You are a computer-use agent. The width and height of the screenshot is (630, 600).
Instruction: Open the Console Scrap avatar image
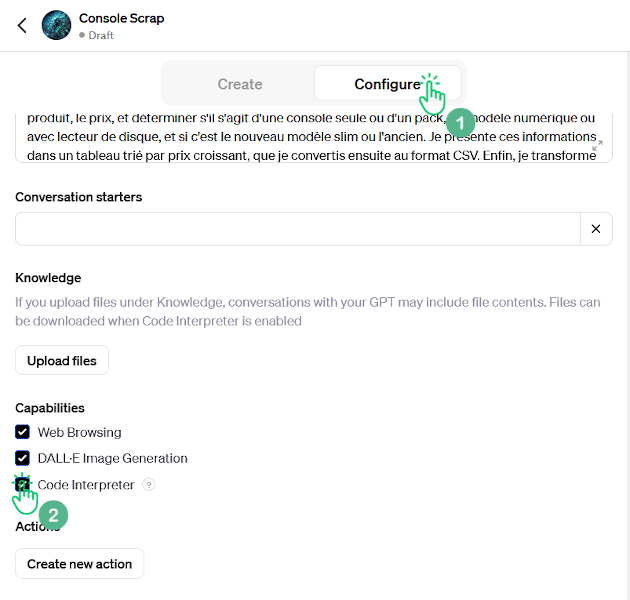(x=57, y=25)
